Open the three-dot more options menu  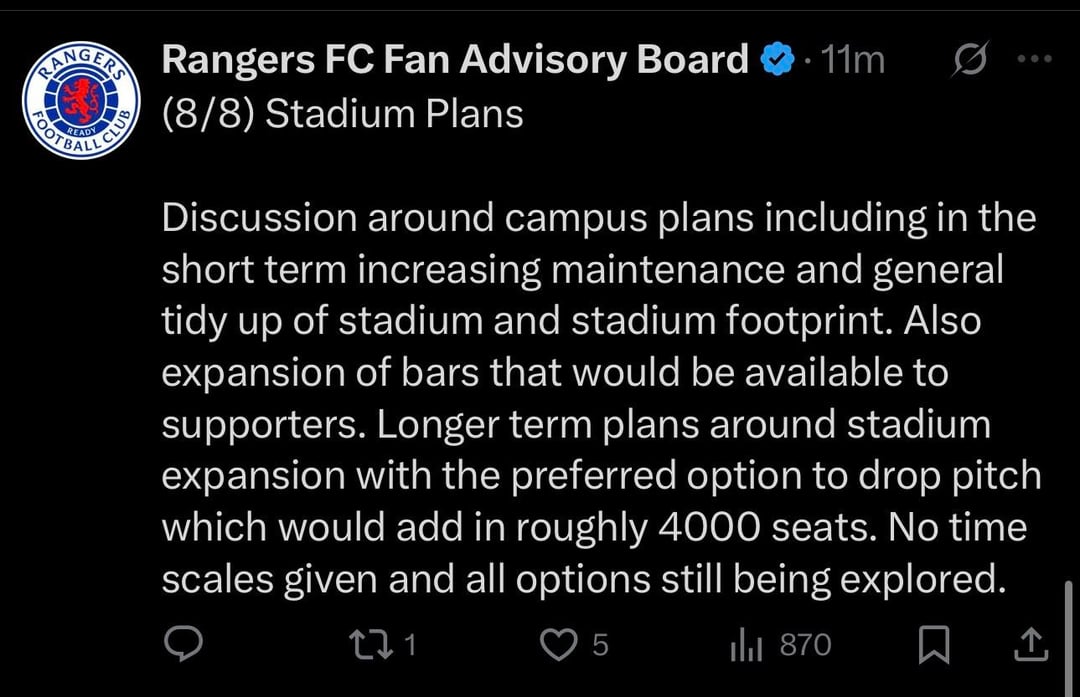1034,60
